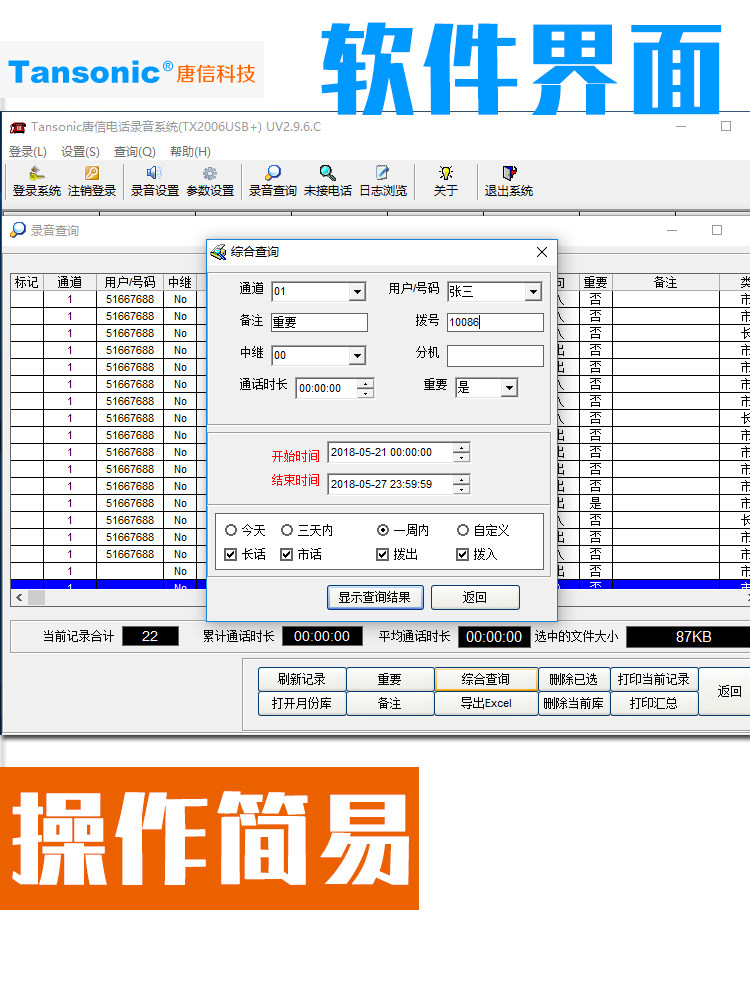Click the 开始时间 spinner arrows
This screenshot has width=750, height=1000.
[x=462, y=452]
